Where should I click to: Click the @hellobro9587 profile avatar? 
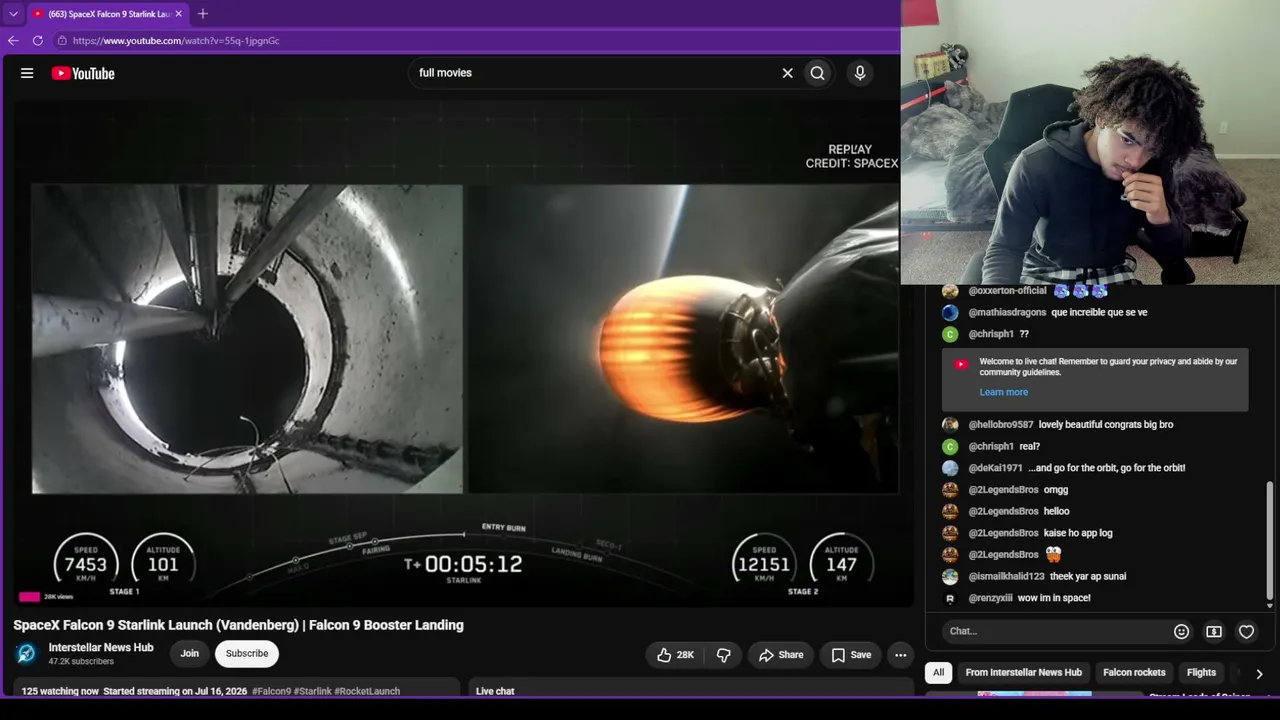950,425
